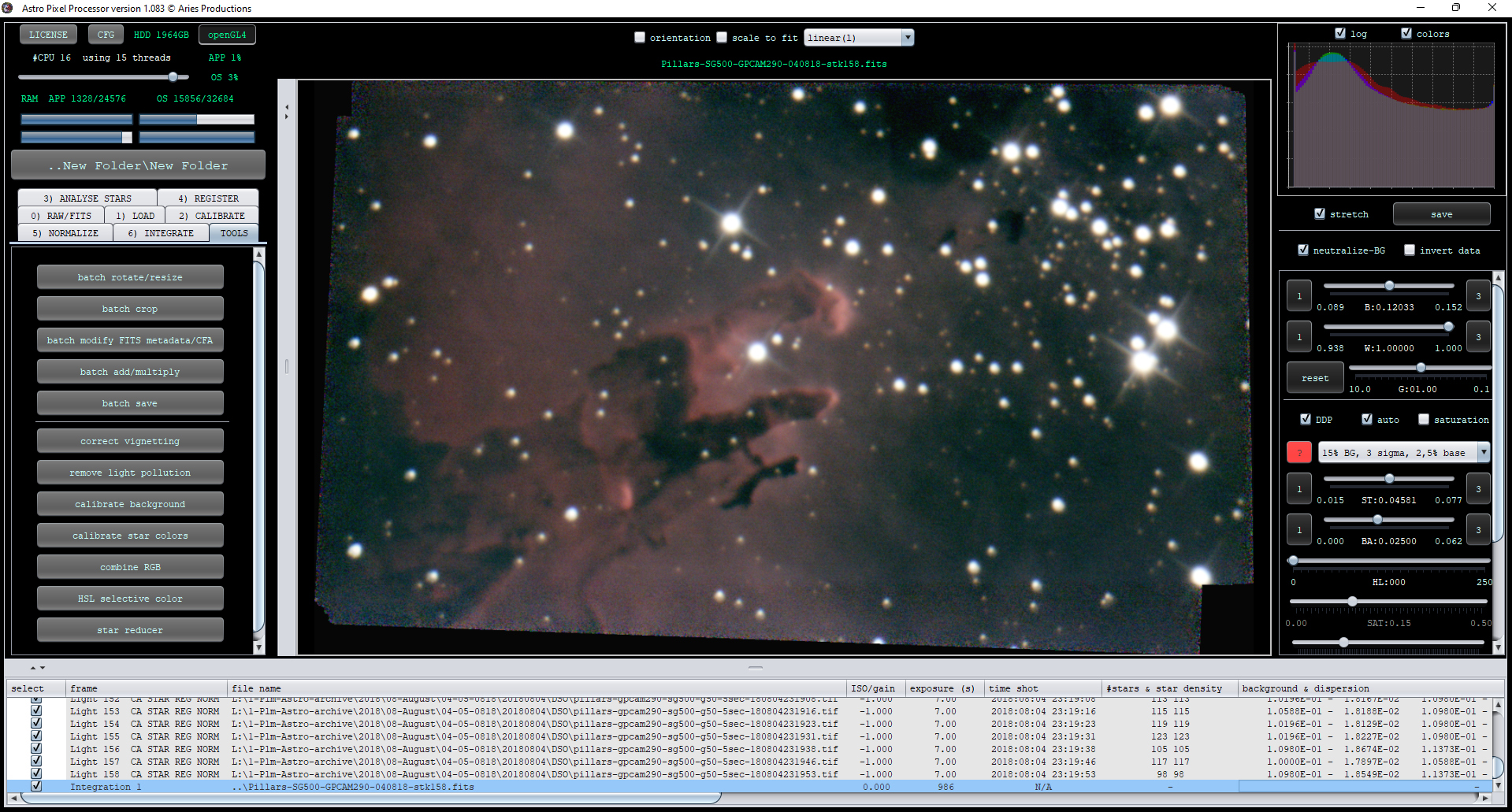This screenshot has width=1512, height=812.
Task: Click the save button for the stretched image
Action: point(1441,213)
